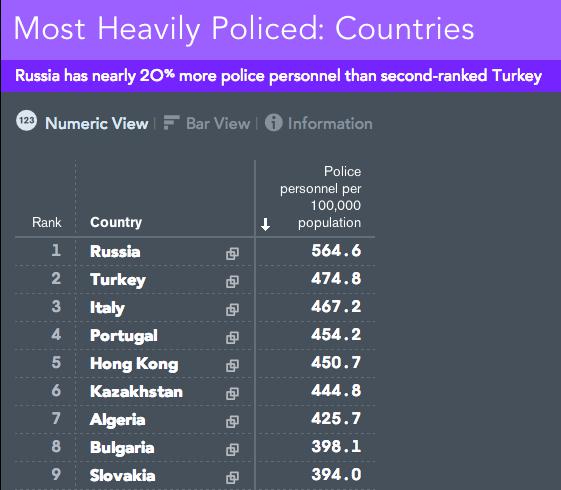561x490 pixels.
Task: Select the Numeric View tab
Action: (x=97, y=123)
